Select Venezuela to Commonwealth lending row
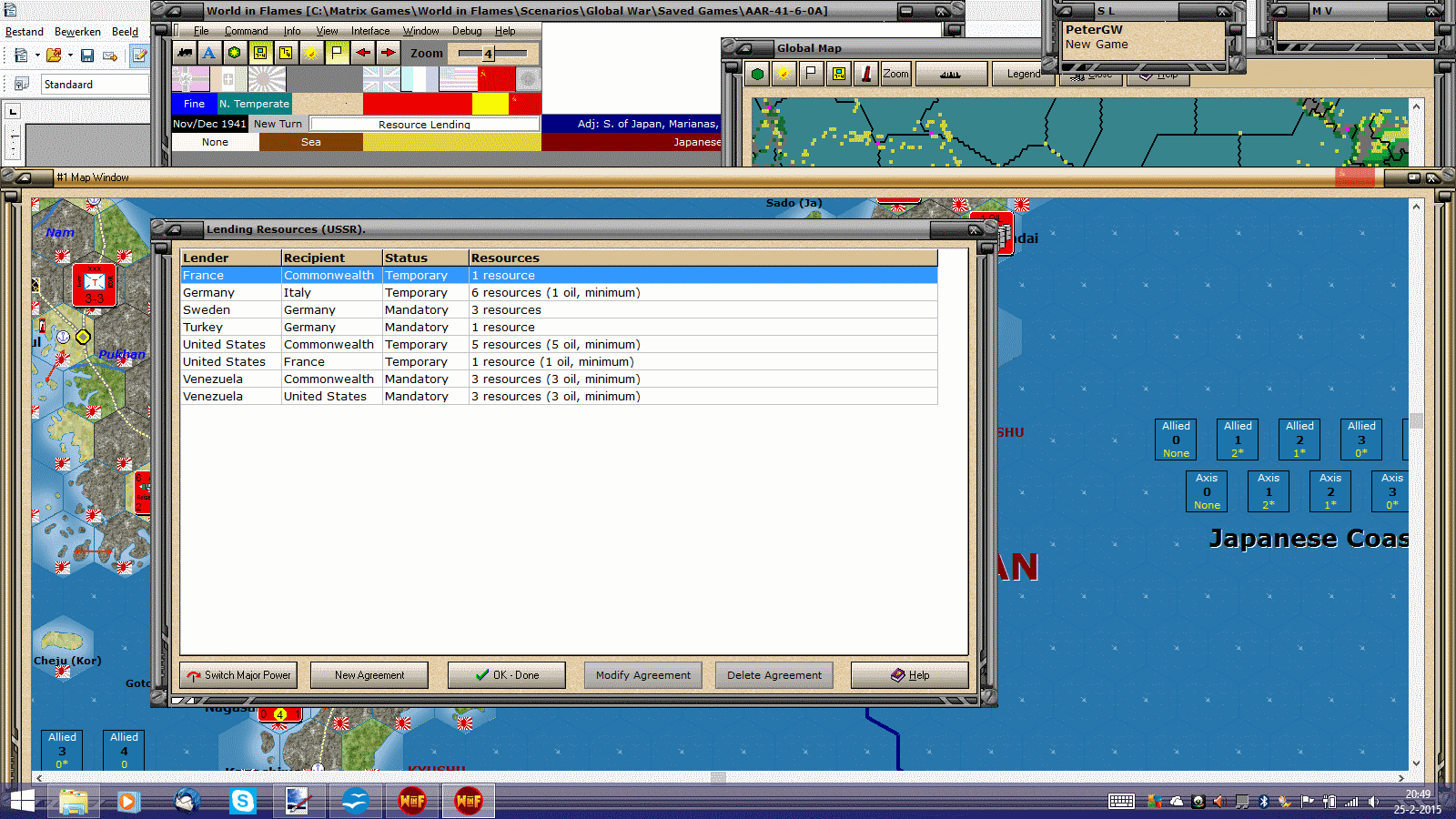 (559, 379)
